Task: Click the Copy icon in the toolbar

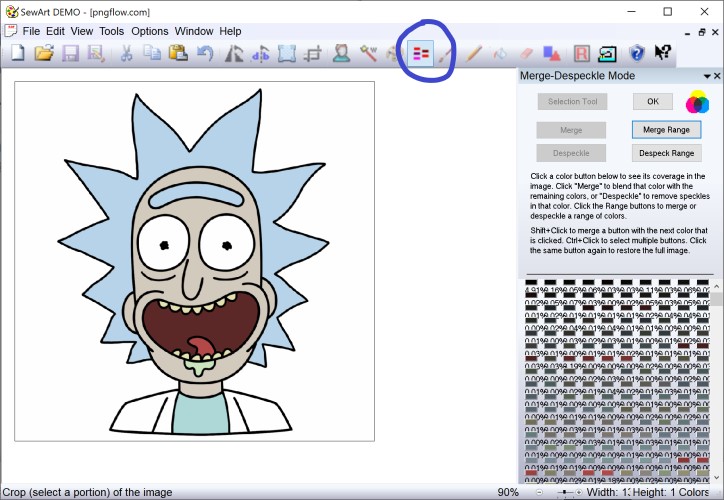Action: pos(152,53)
